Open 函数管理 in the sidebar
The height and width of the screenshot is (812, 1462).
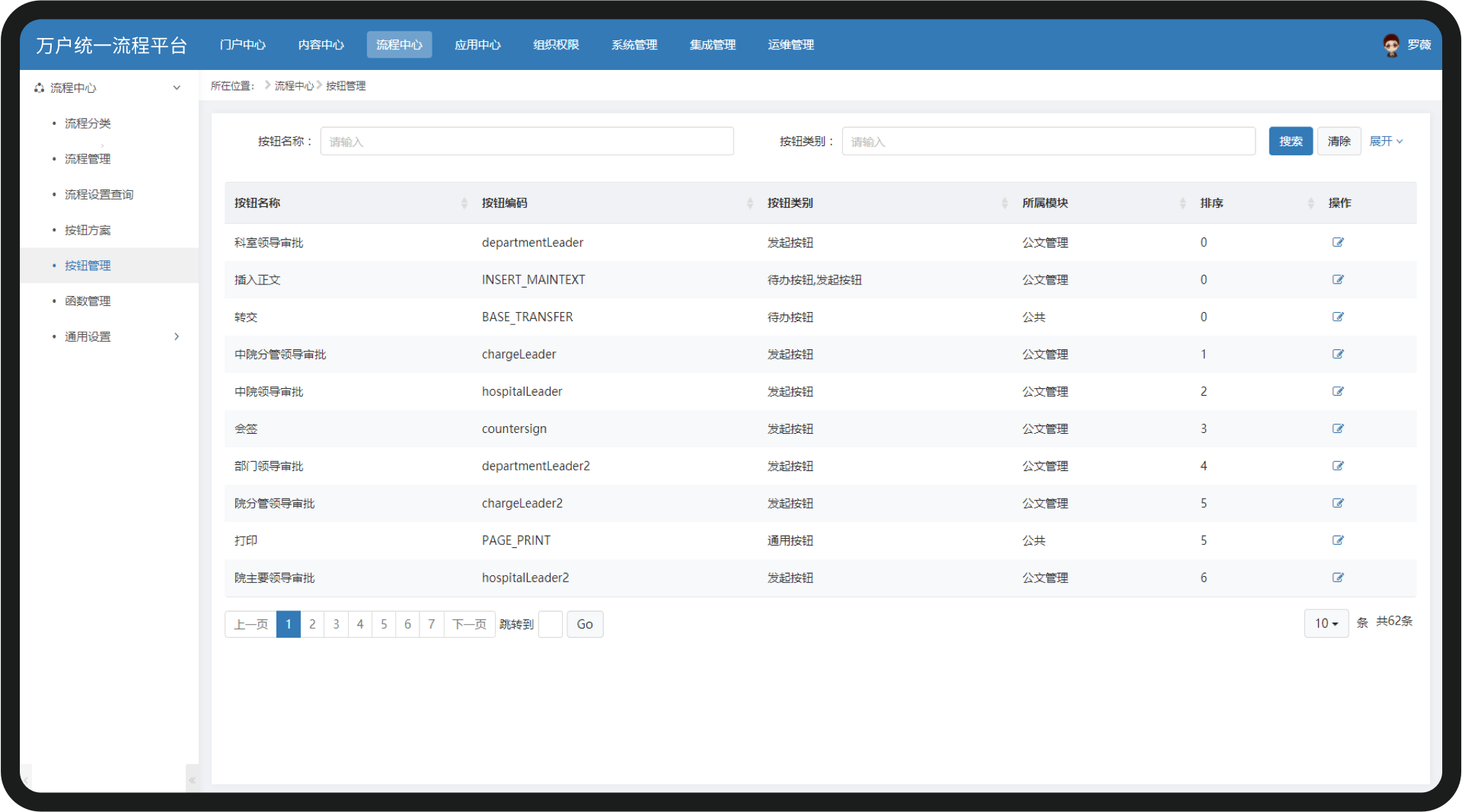click(88, 301)
